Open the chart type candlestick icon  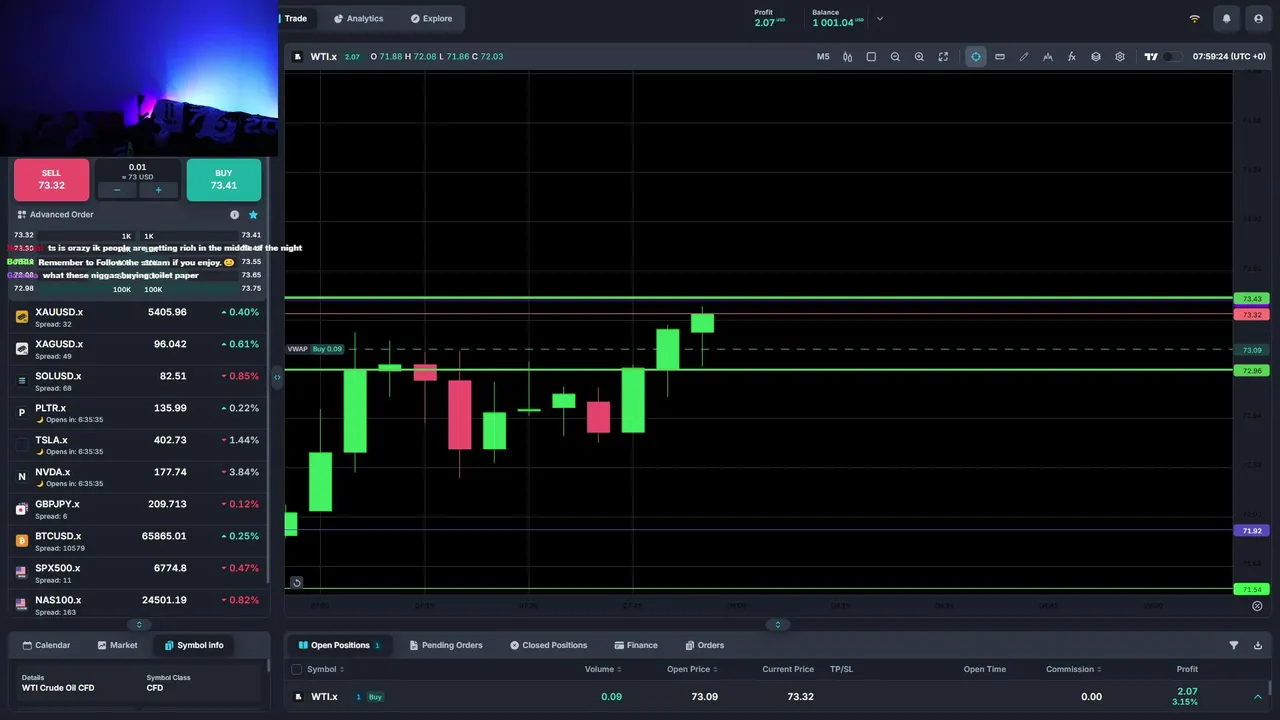(847, 57)
